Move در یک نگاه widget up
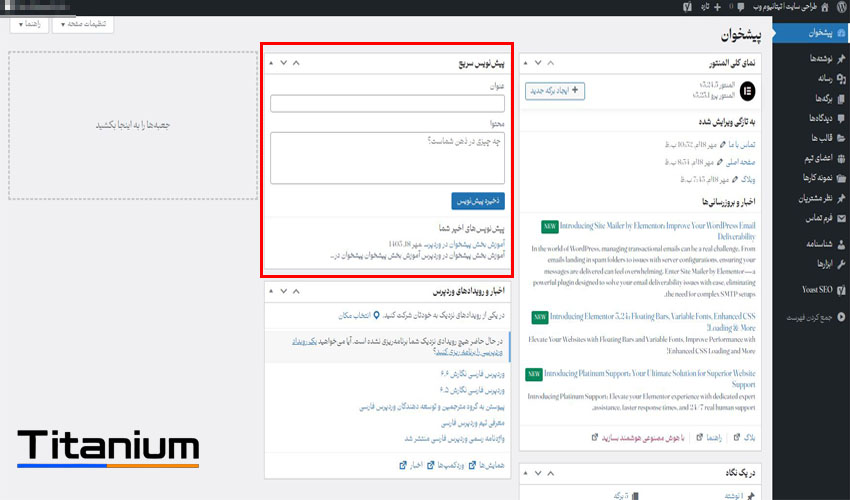Image resolution: width=850 pixels, height=500 pixels. [x=551, y=473]
